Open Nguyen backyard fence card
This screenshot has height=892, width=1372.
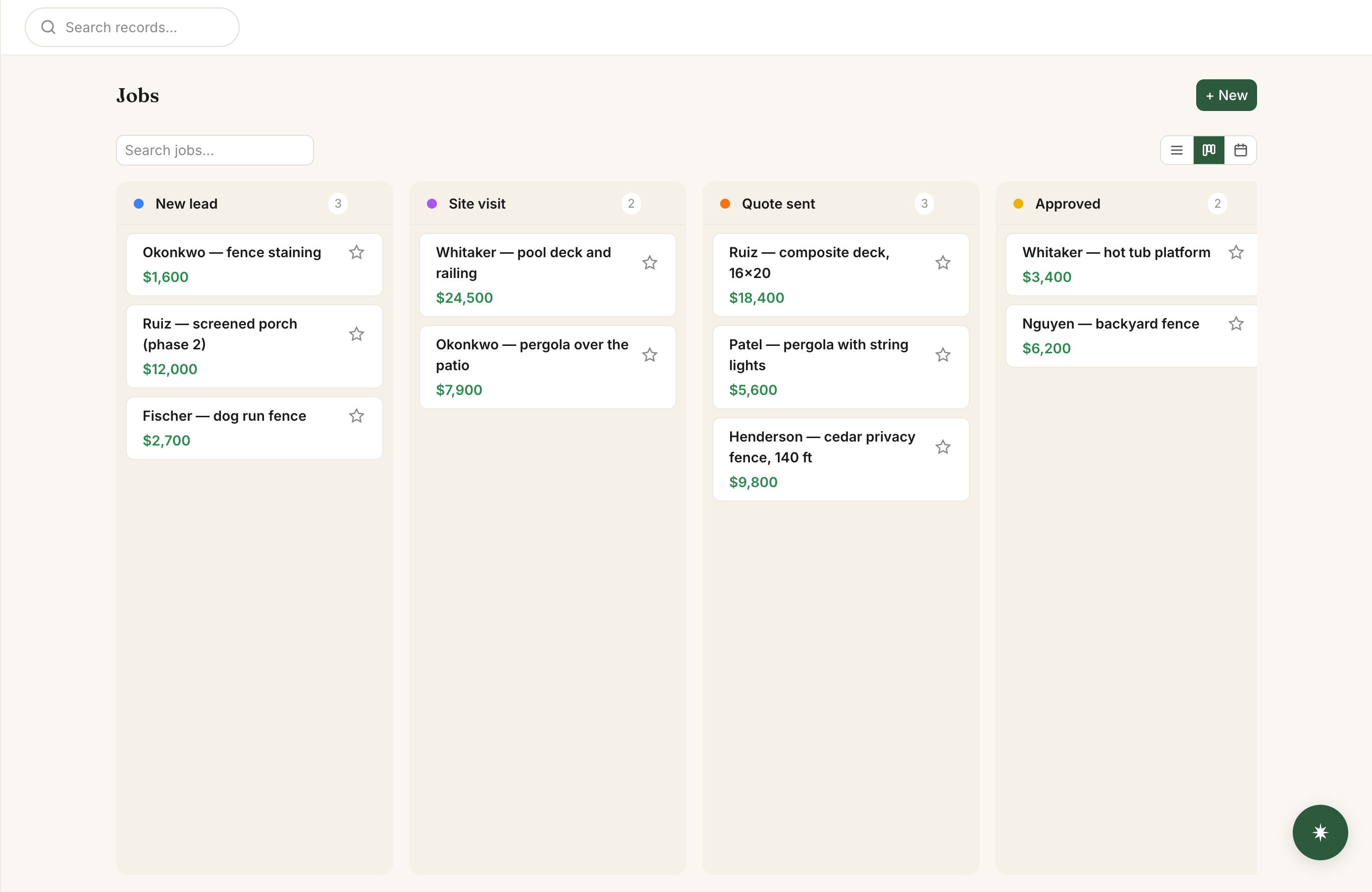tap(1131, 336)
